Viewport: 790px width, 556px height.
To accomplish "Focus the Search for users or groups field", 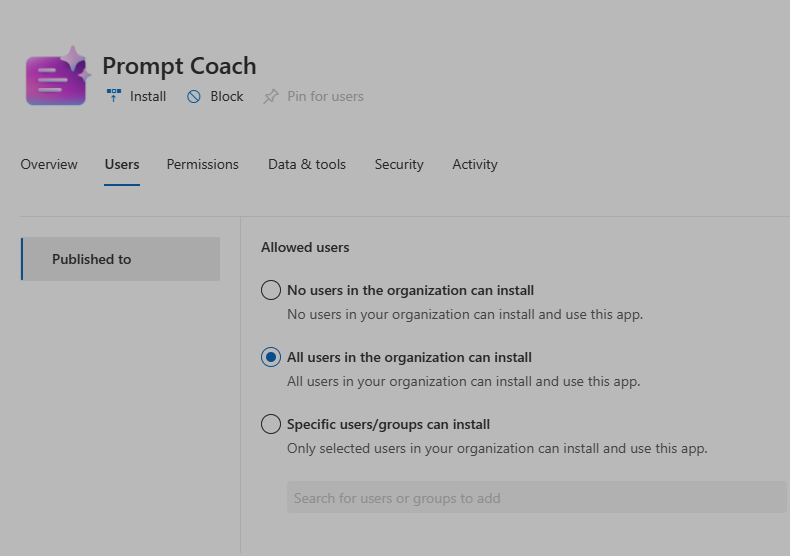I will click(537, 498).
